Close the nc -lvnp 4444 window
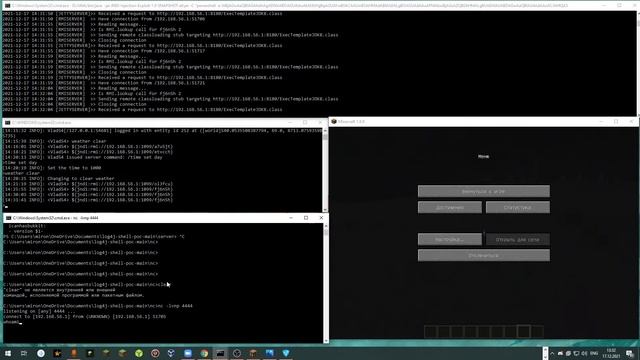This screenshot has width=640, height=360. [321, 218]
